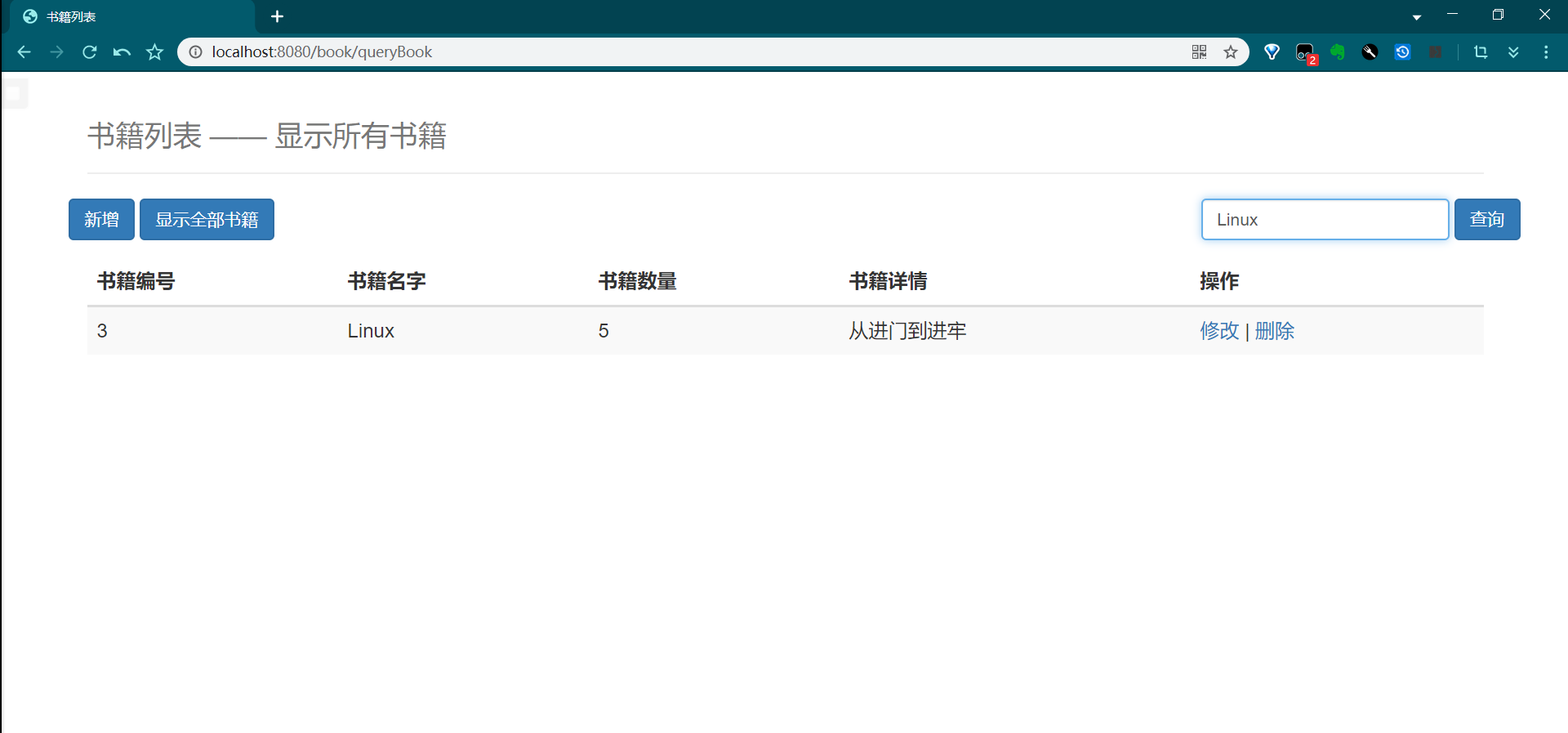Focus the search field containing Linux
This screenshot has height=733, width=1568.
(x=1325, y=219)
